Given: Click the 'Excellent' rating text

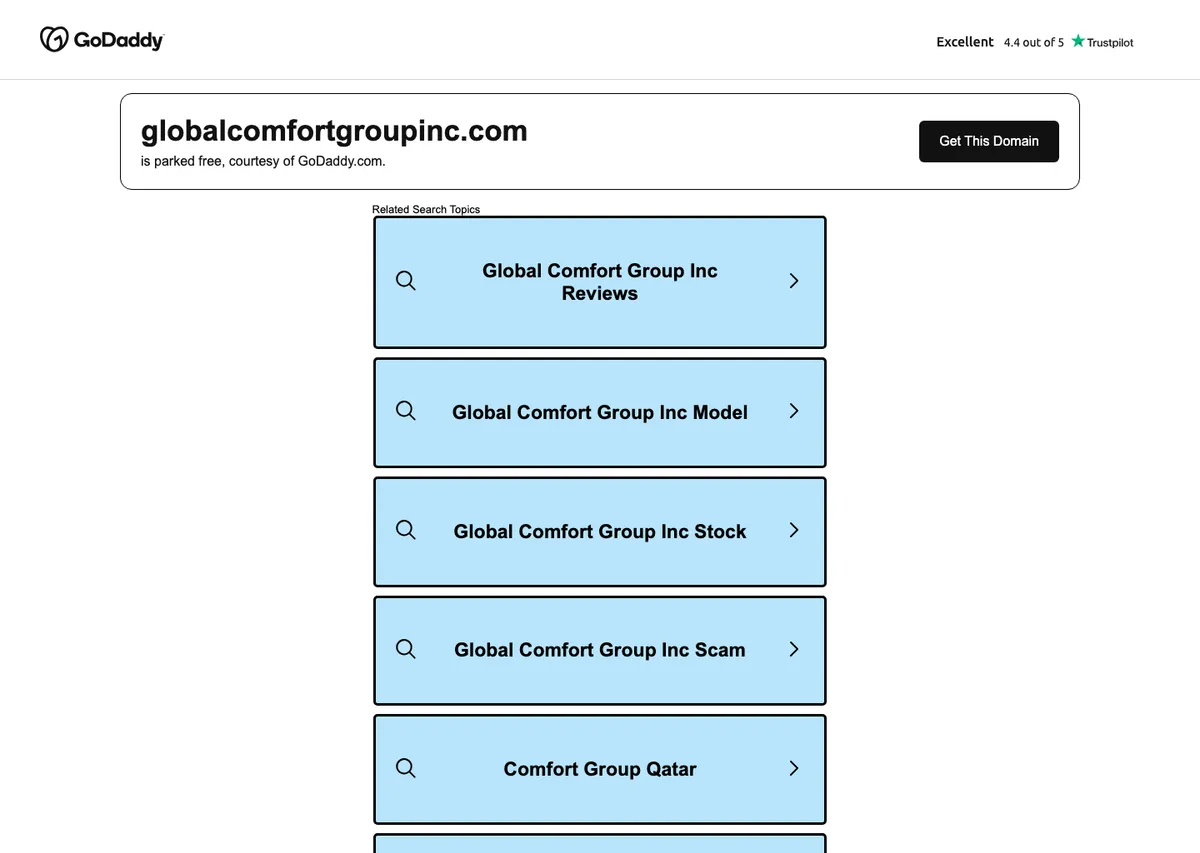Looking at the screenshot, I should coord(965,42).
